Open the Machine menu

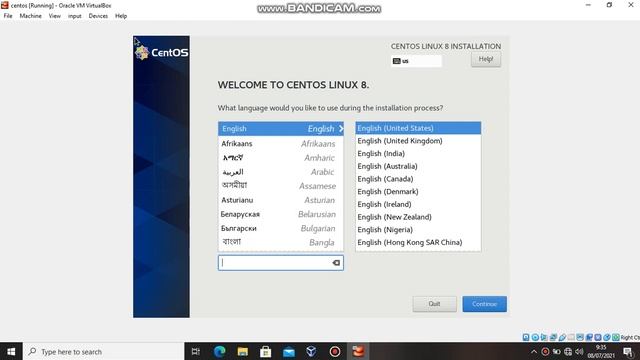click(31, 16)
